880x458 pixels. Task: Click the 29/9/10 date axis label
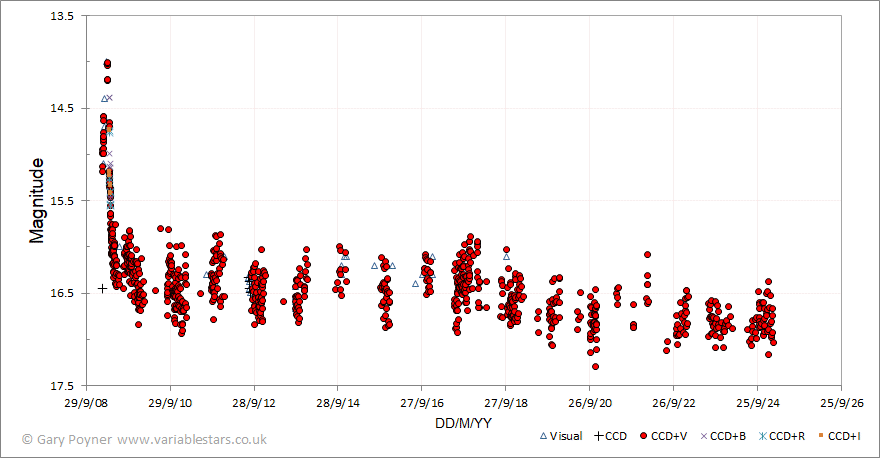pos(171,403)
